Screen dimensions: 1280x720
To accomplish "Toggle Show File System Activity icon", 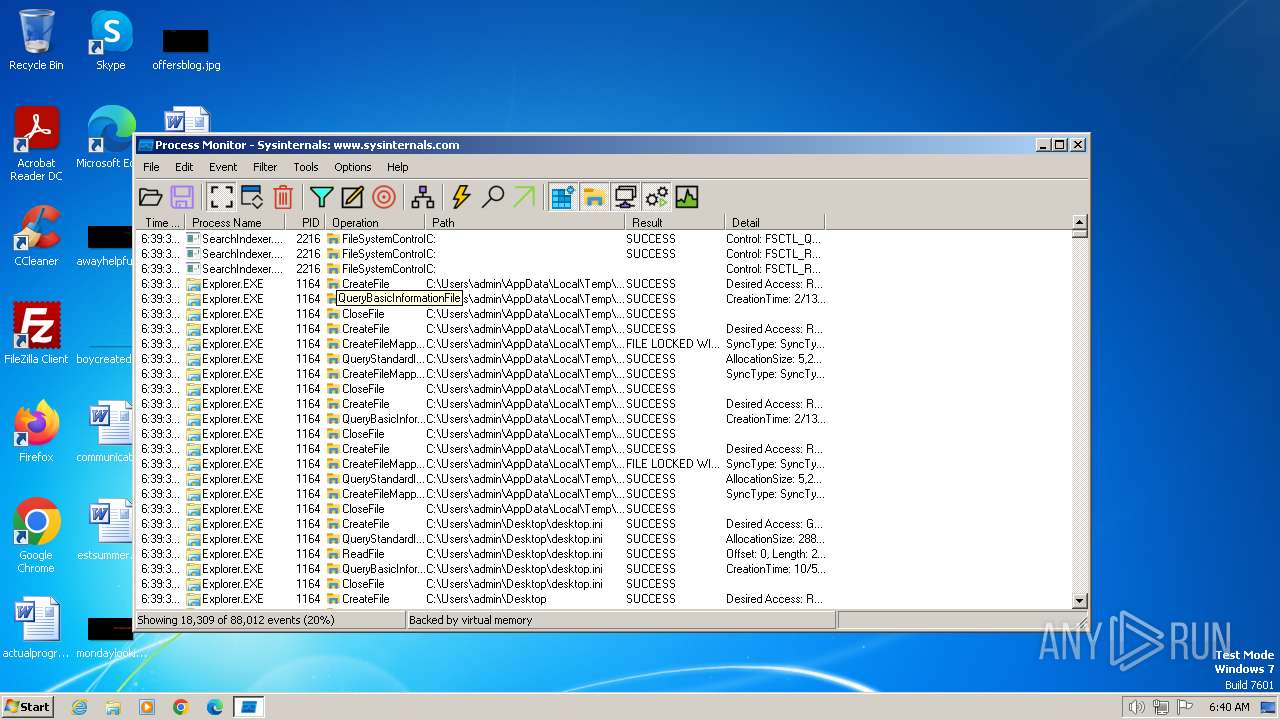I will click(x=594, y=197).
